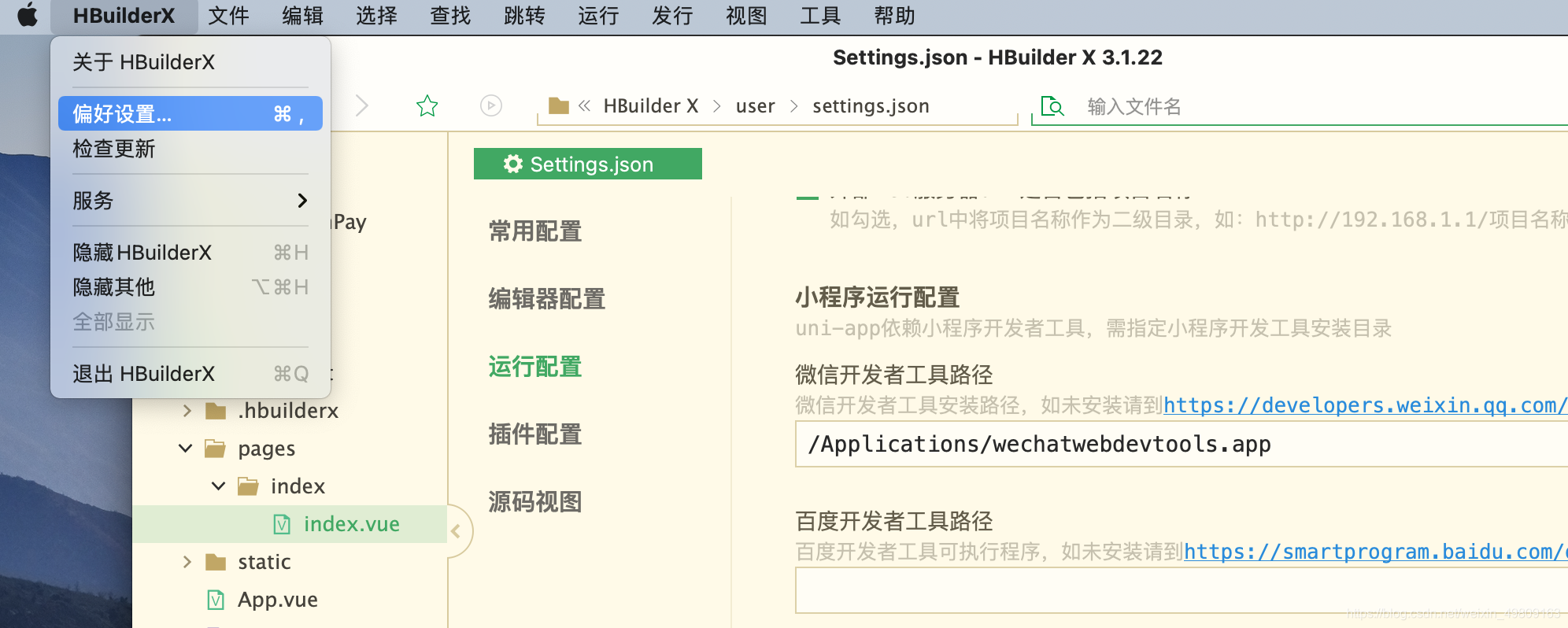Open the 帮助 menu
Image resolution: width=1568 pixels, height=628 pixels.
[x=894, y=16]
